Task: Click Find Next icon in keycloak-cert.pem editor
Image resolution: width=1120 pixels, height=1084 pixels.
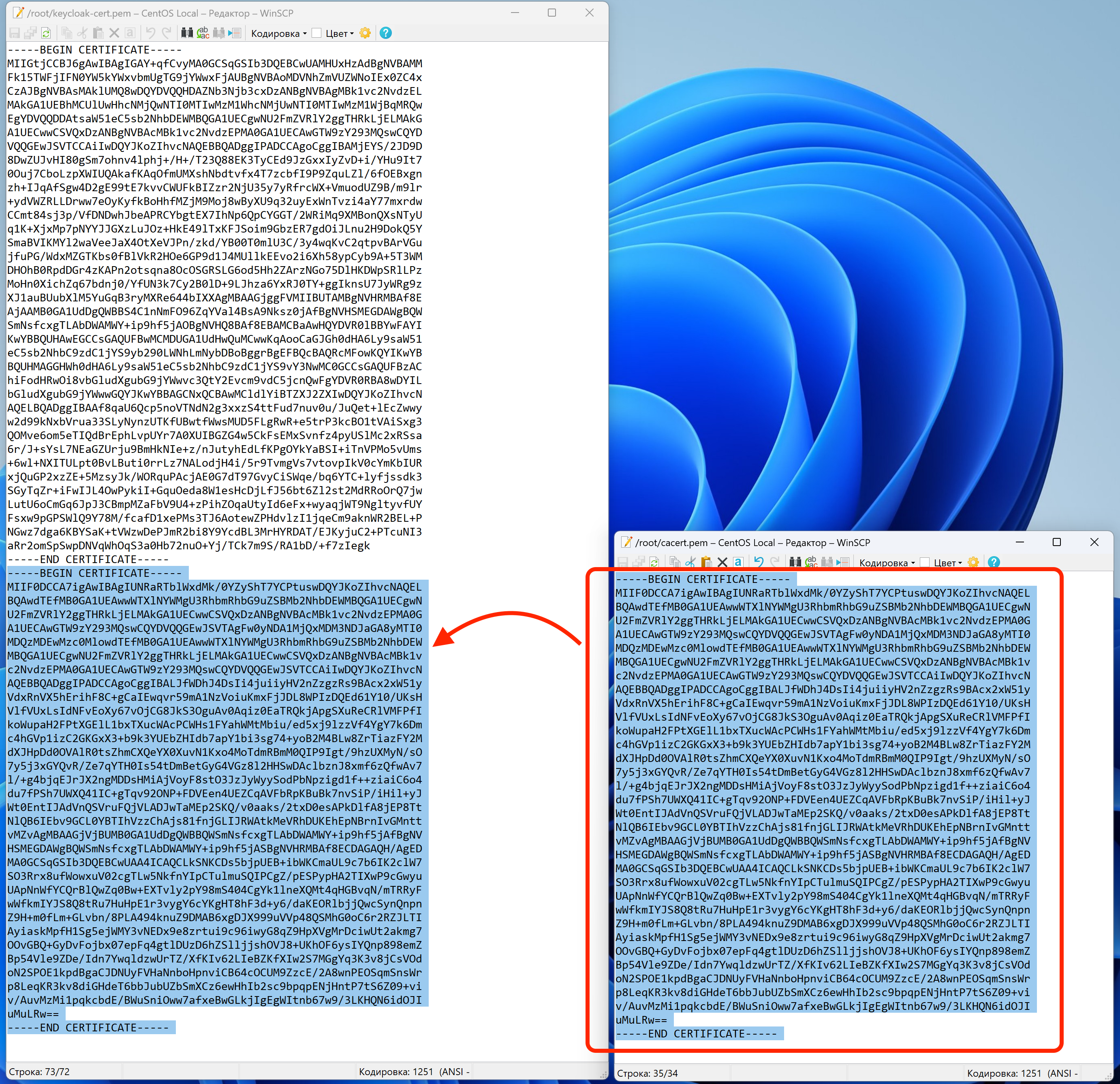Action: (219, 33)
